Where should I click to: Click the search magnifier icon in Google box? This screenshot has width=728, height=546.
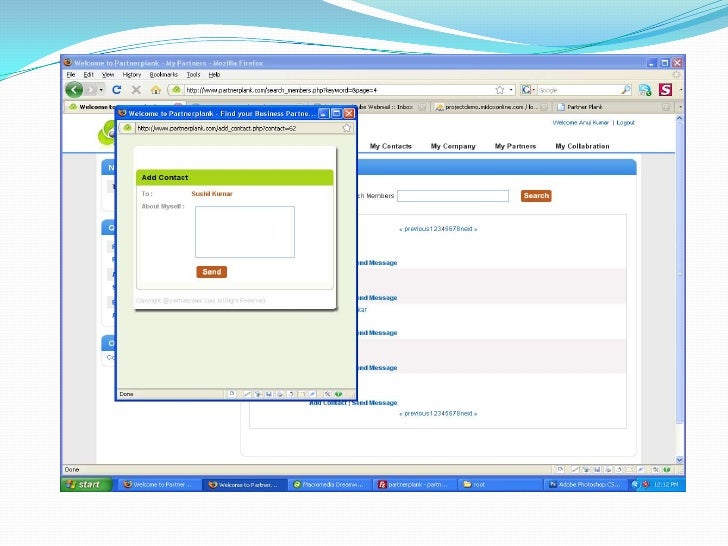(x=626, y=90)
